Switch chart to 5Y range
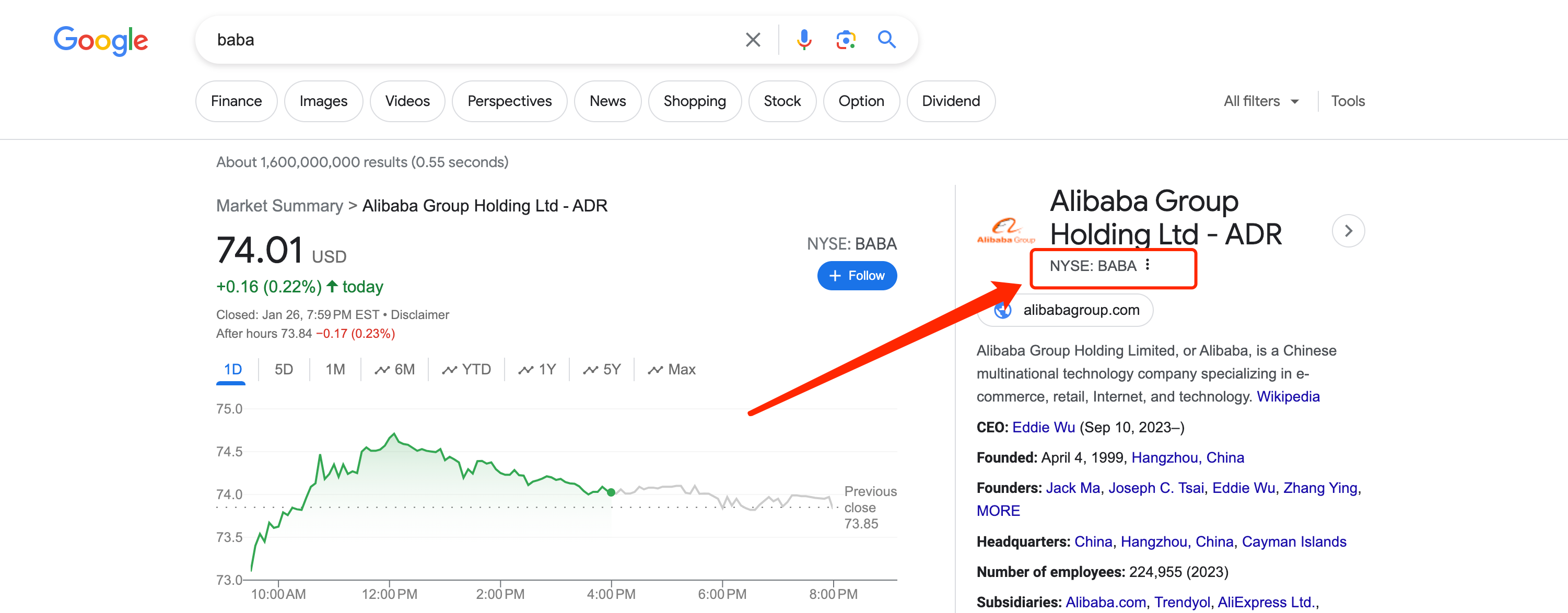The height and width of the screenshot is (613, 1568). pos(601,370)
